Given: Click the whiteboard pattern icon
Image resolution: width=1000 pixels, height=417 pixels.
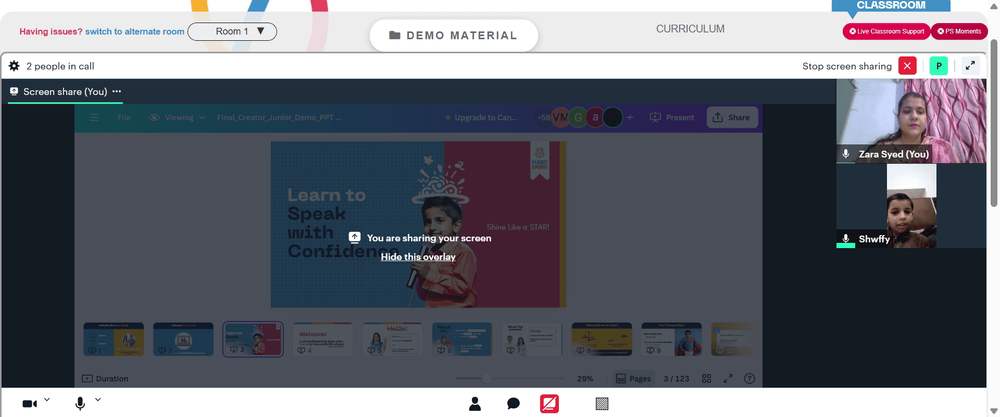Looking at the screenshot, I should click(601, 404).
